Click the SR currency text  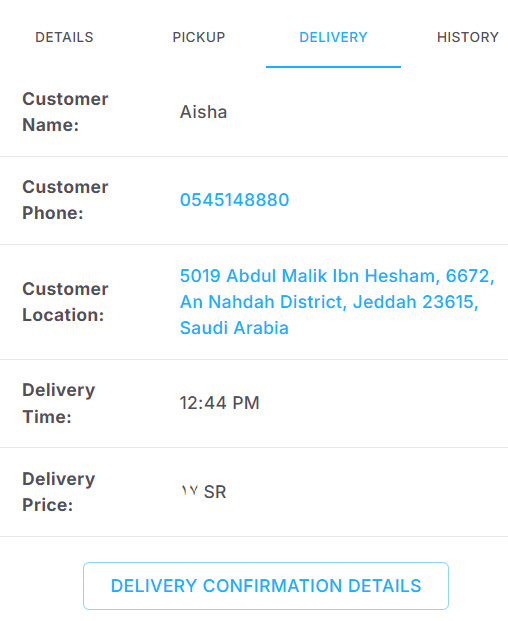[x=215, y=492]
